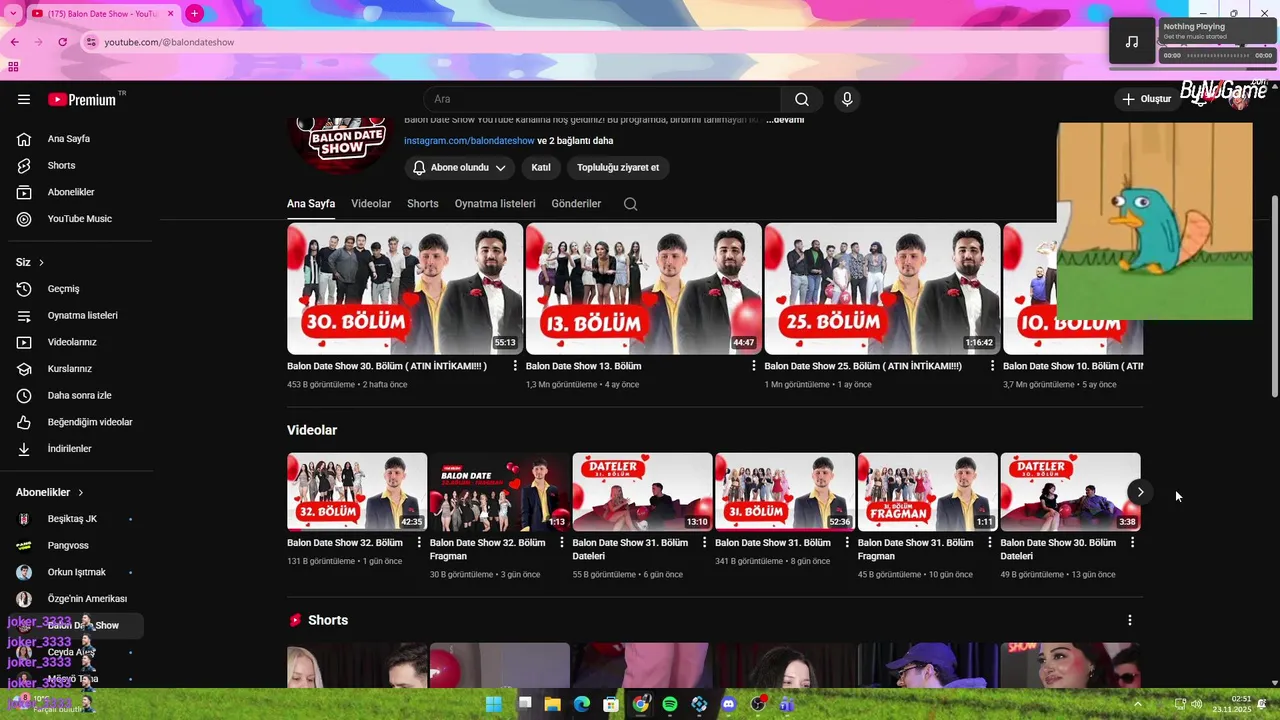This screenshot has width=1280, height=720.
Task: Go back in the browser
Action: pyautogui.click(x=14, y=42)
